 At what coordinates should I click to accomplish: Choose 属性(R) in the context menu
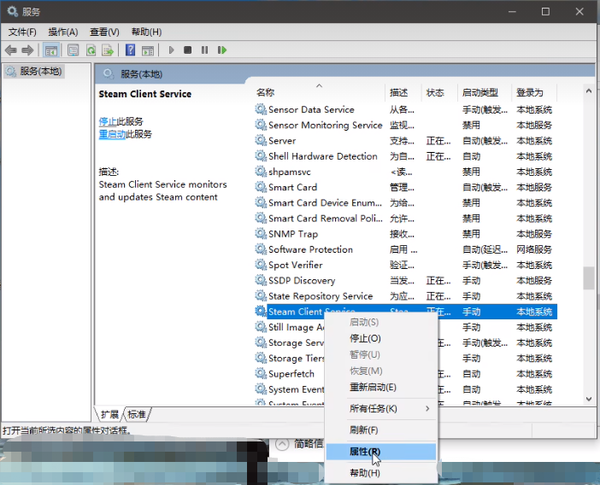pyautogui.click(x=364, y=451)
